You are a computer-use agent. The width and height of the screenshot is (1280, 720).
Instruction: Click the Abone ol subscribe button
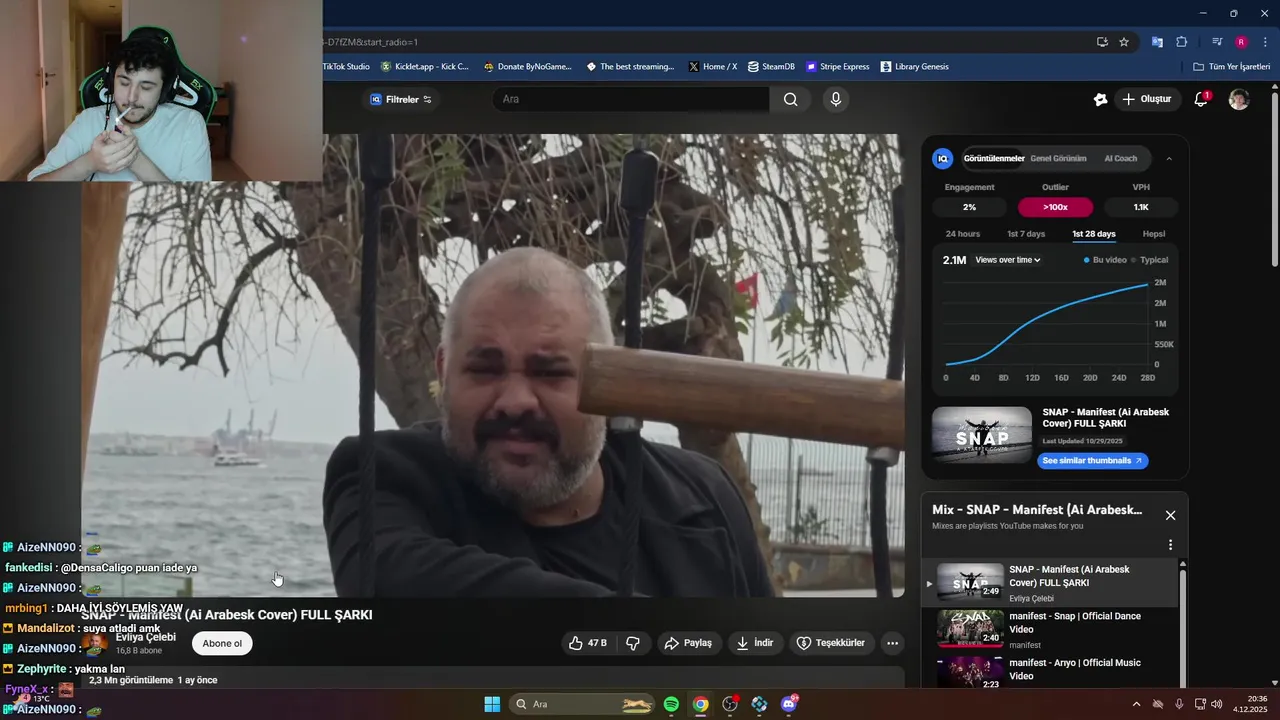(222, 643)
